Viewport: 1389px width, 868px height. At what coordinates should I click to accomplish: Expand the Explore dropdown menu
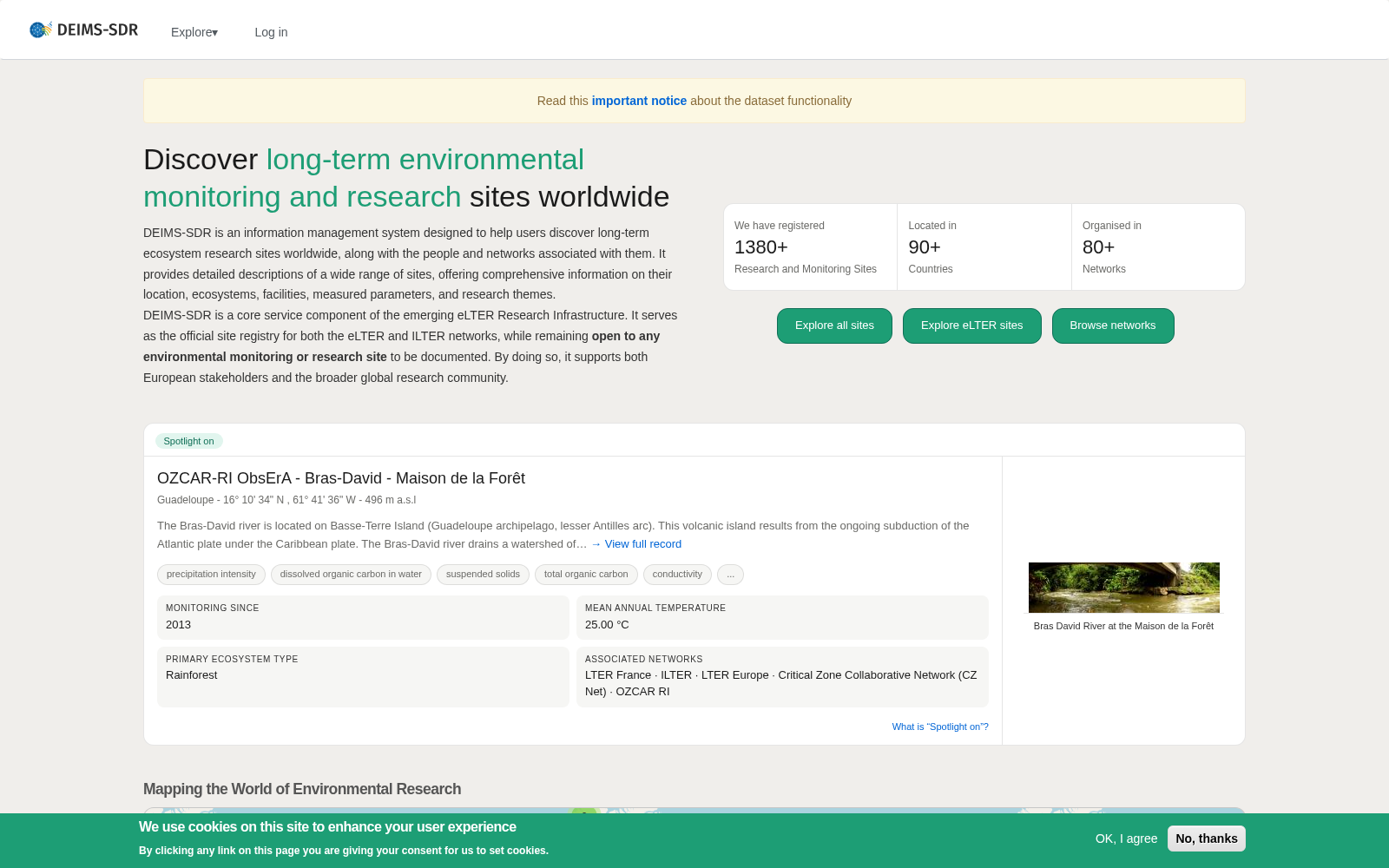pyautogui.click(x=194, y=32)
